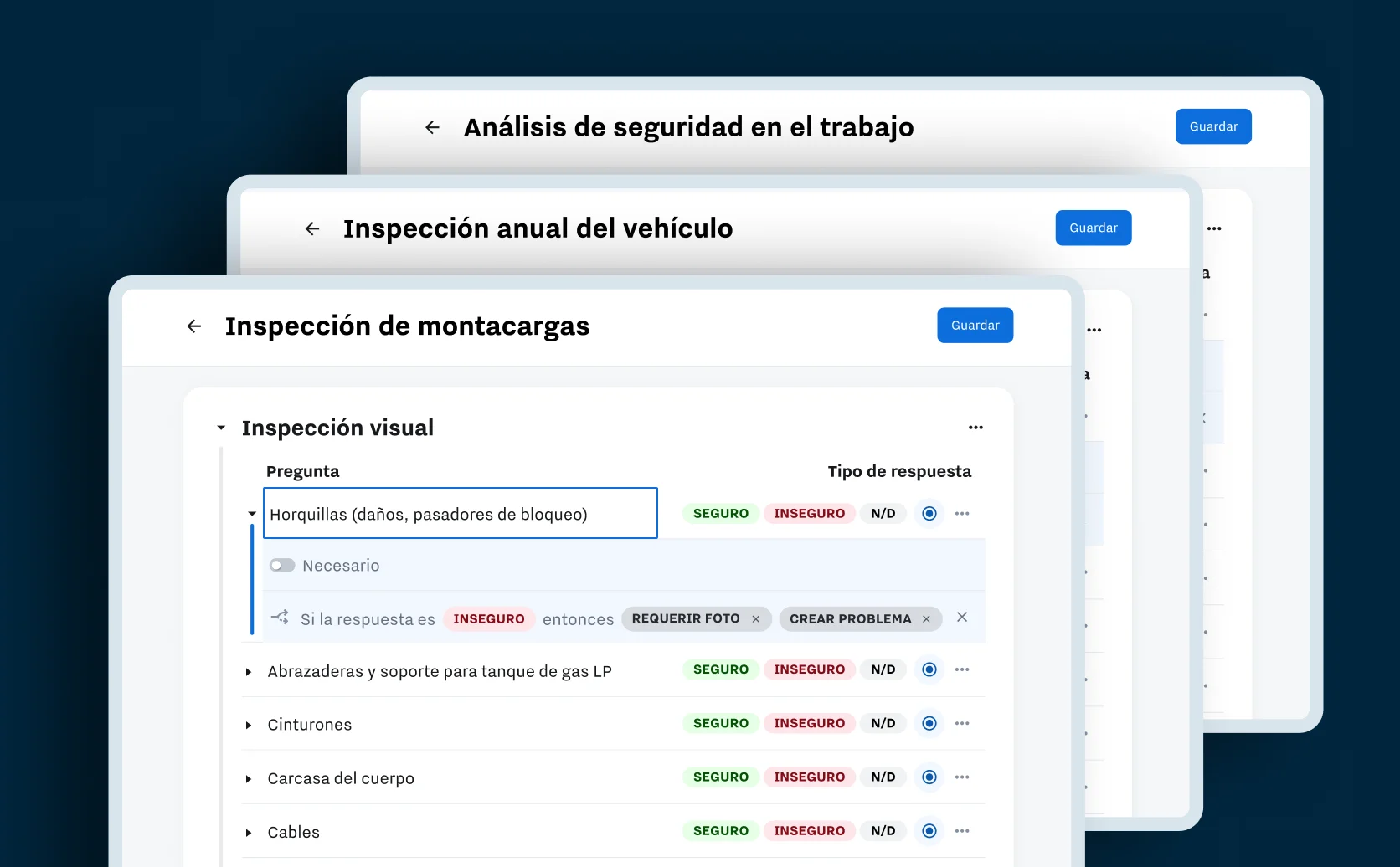Open section options in Inspección anual window
1400x867 pixels.
coord(1094,330)
